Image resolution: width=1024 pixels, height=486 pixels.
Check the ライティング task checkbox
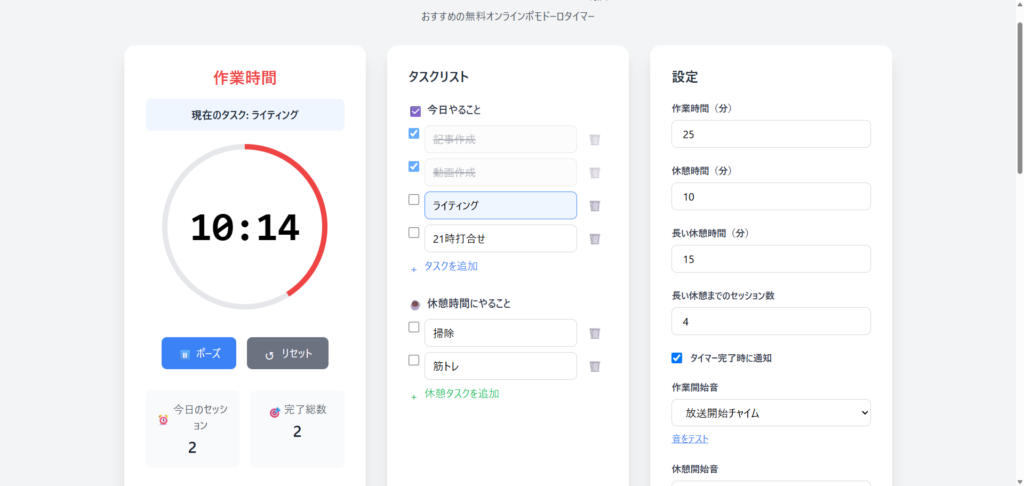click(x=413, y=200)
